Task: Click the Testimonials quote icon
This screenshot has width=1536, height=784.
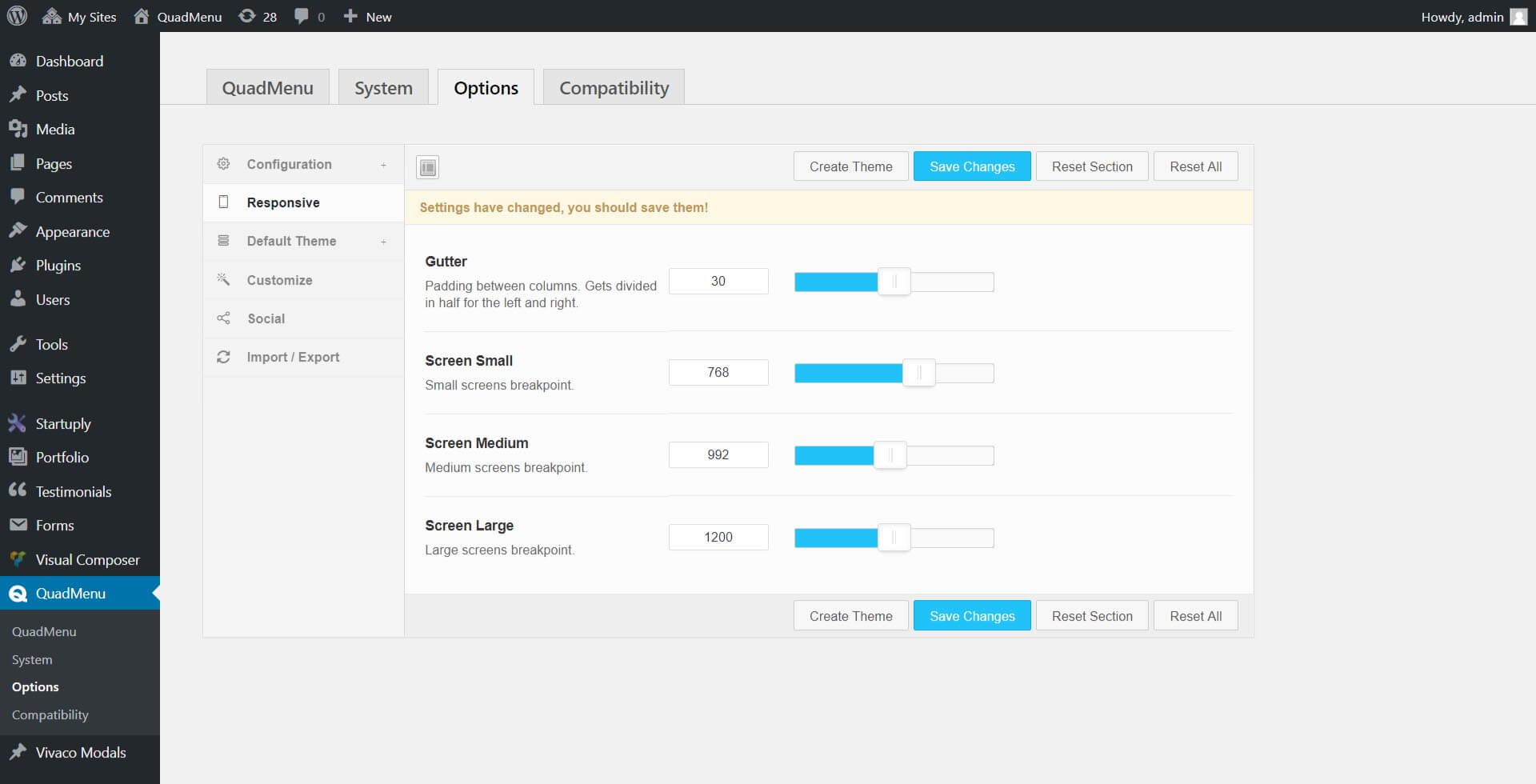Action: 18,490
